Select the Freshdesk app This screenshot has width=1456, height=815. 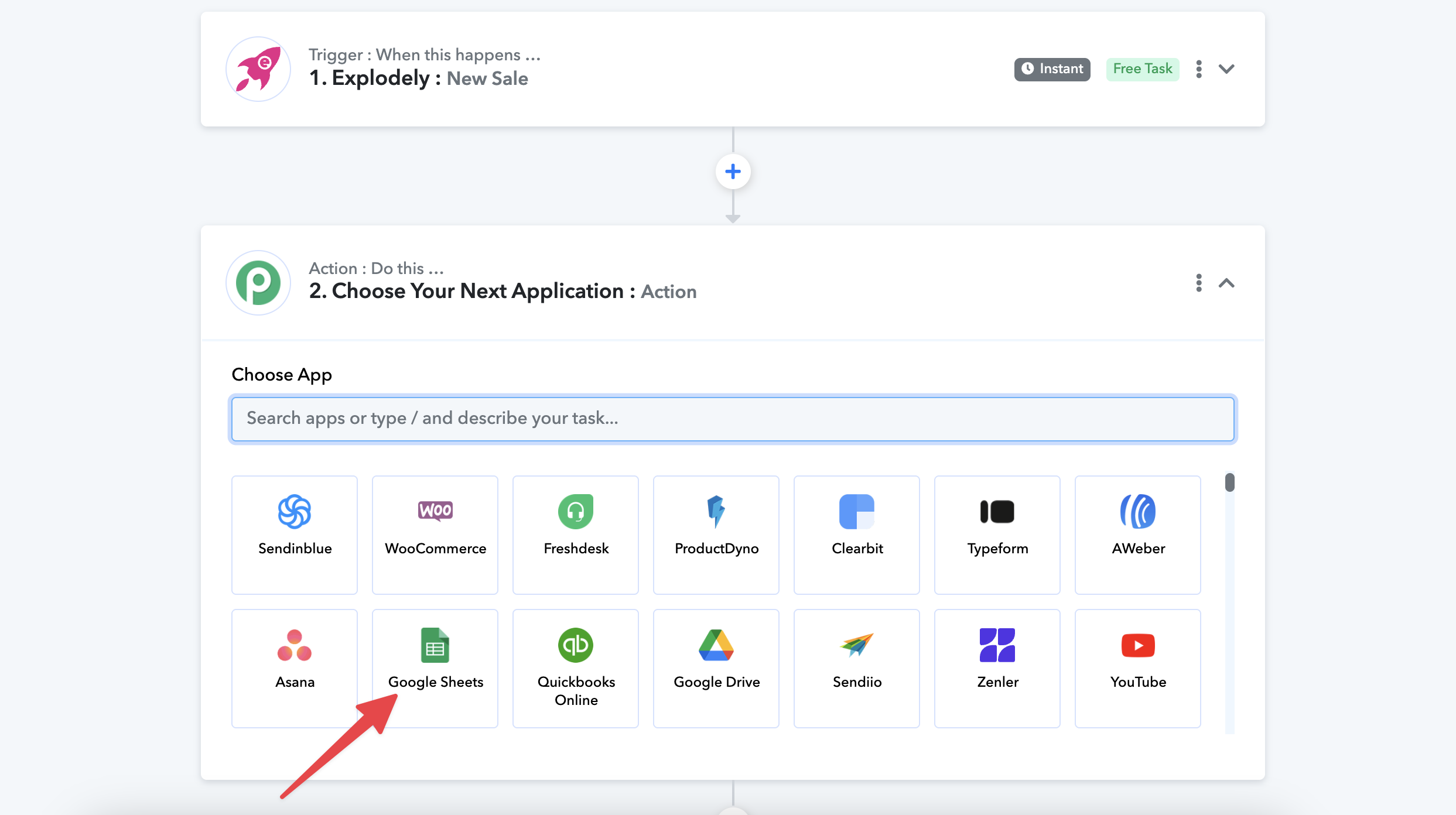[x=576, y=534]
